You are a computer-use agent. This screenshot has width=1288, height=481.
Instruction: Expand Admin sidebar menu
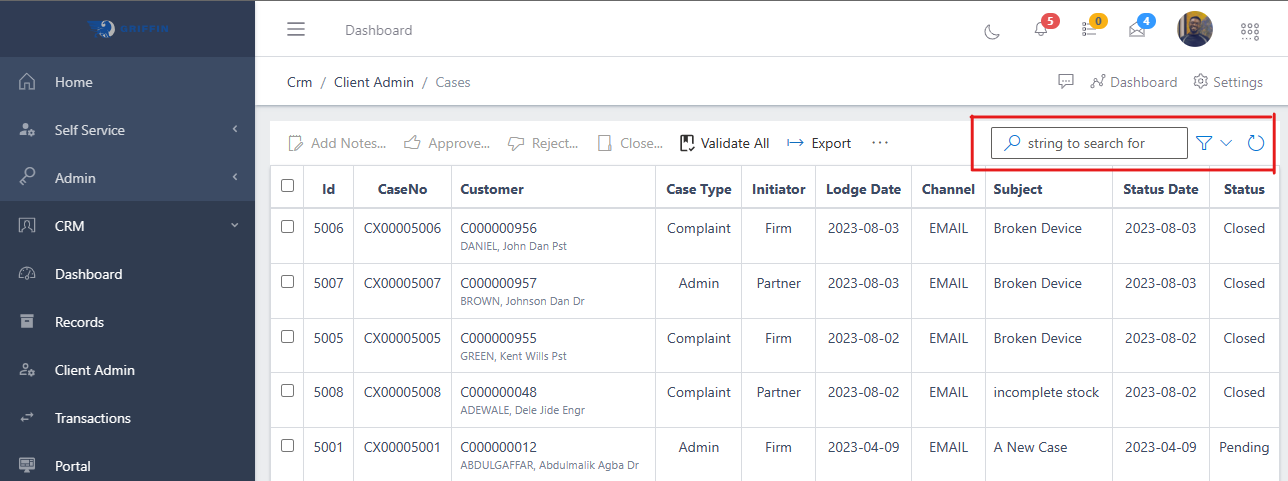tap(127, 178)
